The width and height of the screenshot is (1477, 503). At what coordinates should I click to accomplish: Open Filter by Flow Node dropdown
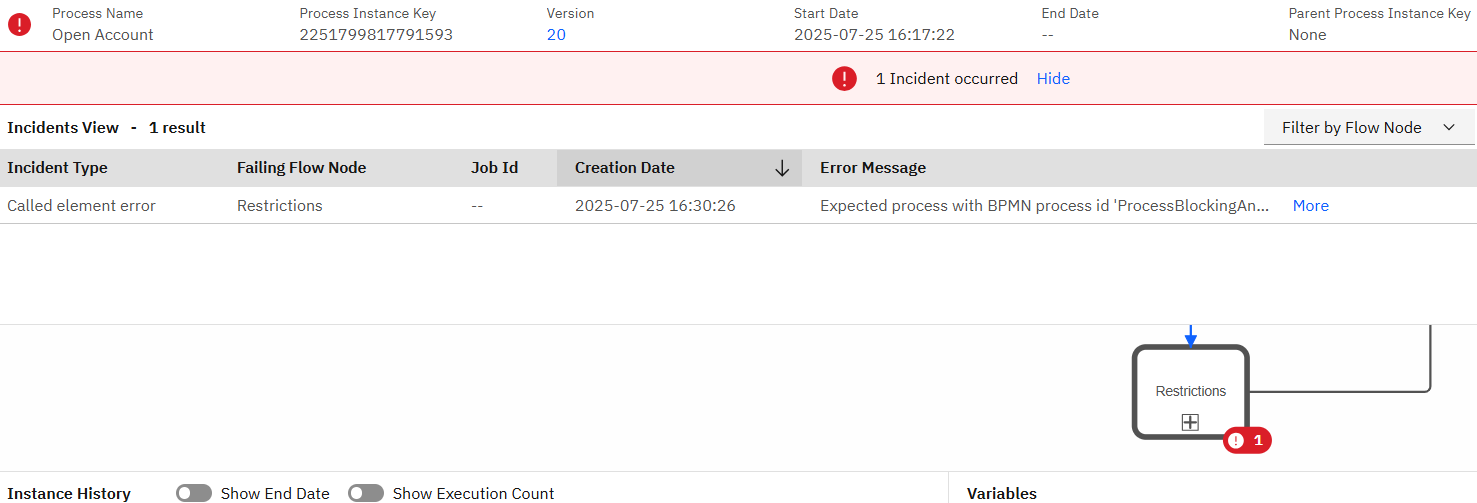coord(1370,127)
